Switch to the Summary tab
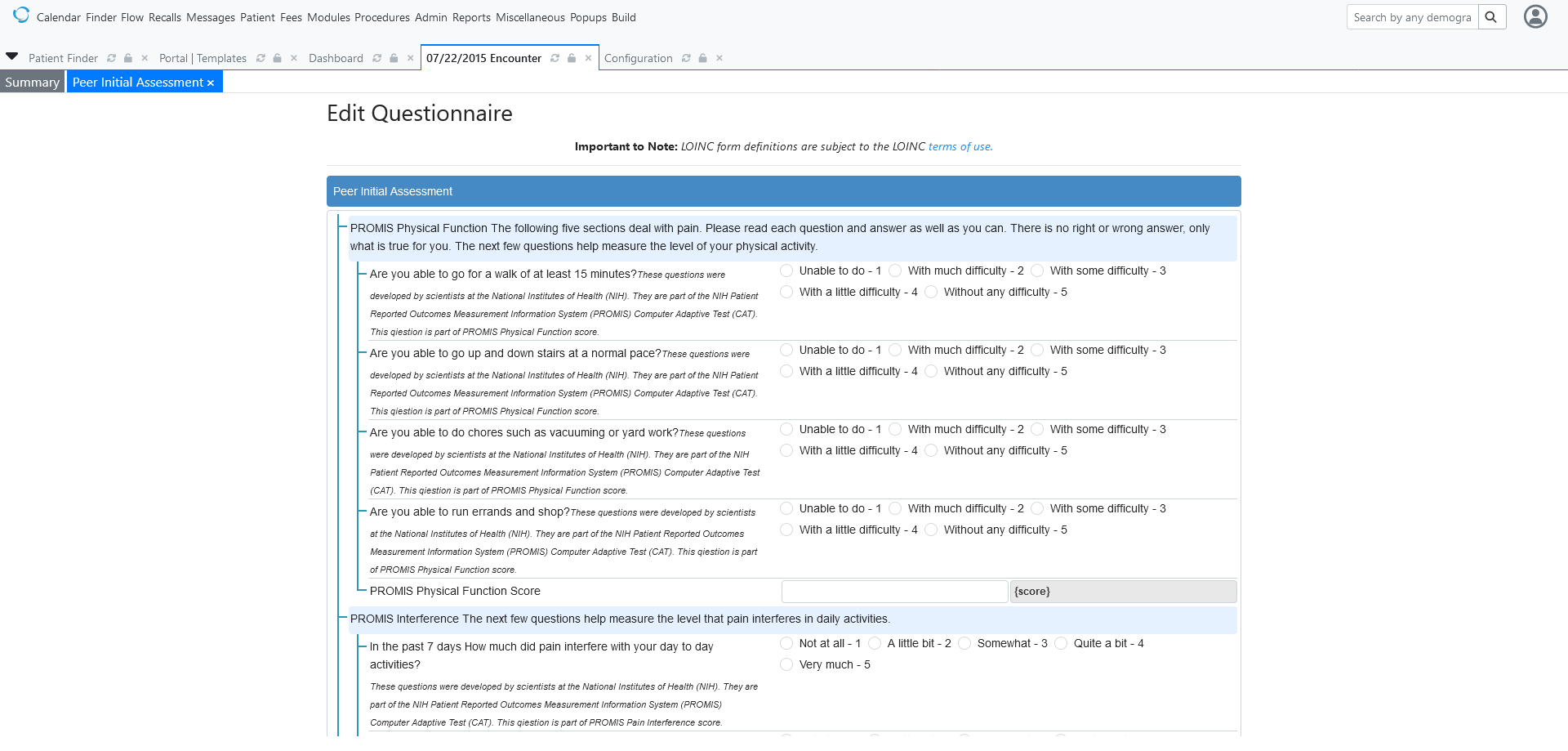This screenshot has height=751, width=1568. [32, 82]
